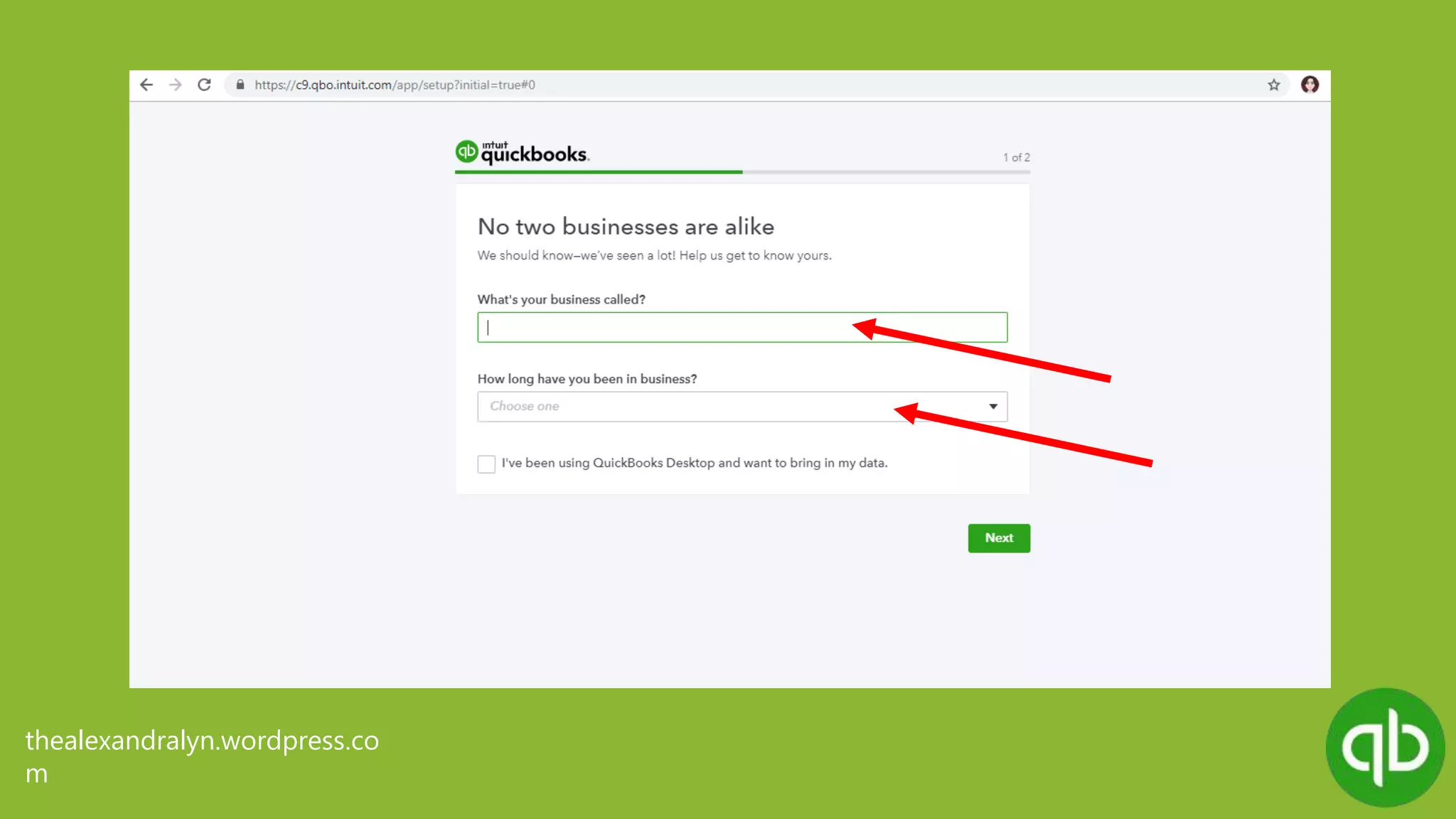The width and height of the screenshot is (1456, 819).
Task: Open the profile avatar in browser toolbar
Action: click(x=1310, y=85)
